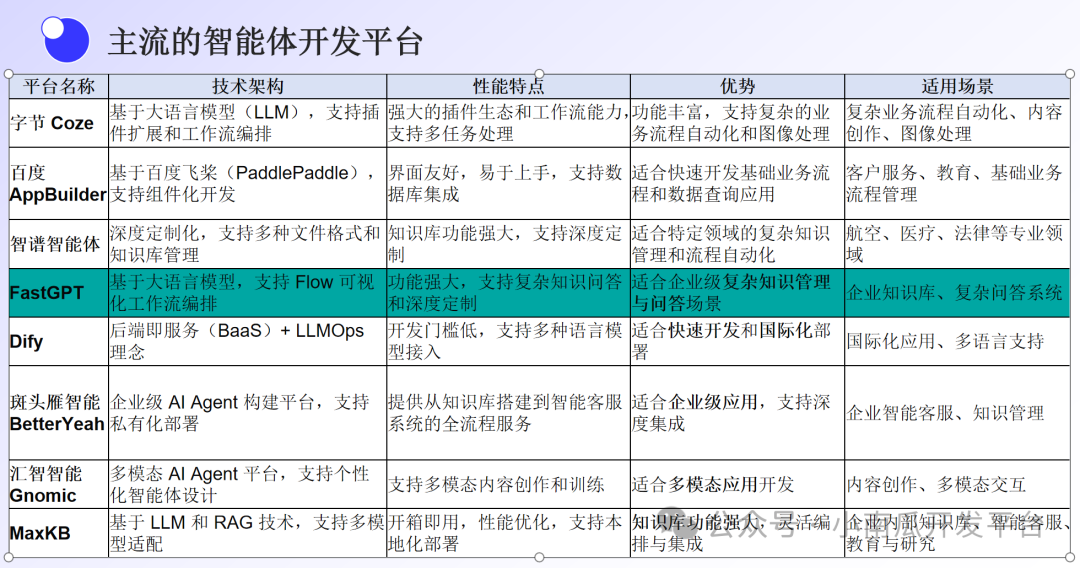Click the 字节 Coze platform cell

(x=59, y=123)
